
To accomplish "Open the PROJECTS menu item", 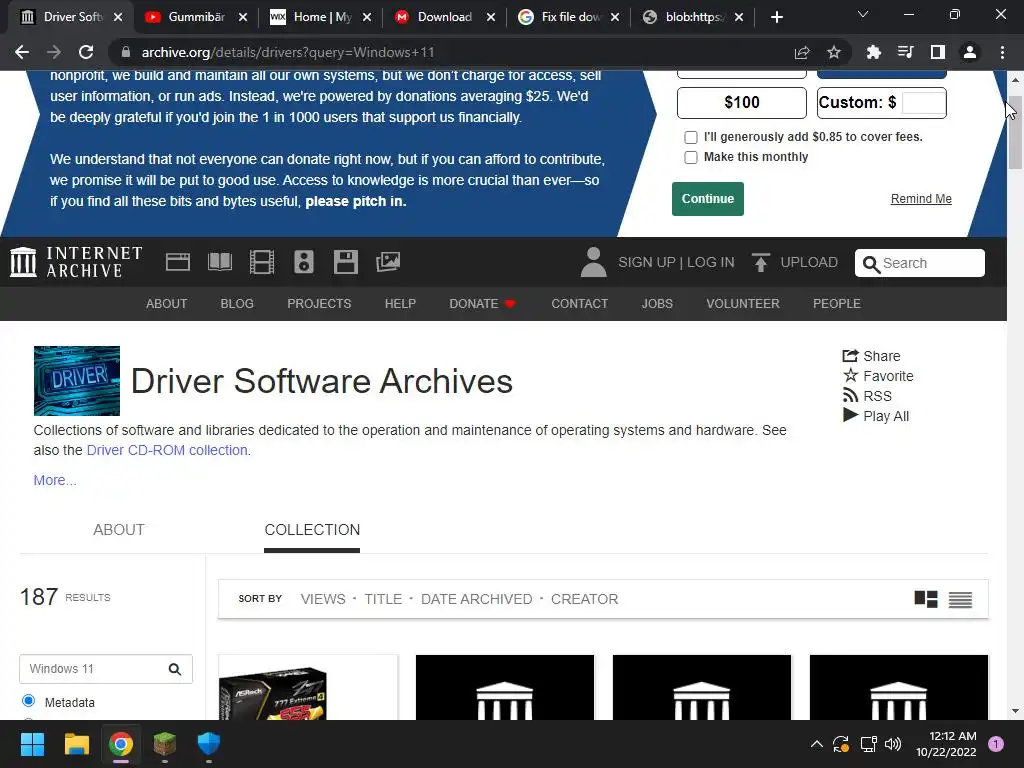I will pos(319,304).
